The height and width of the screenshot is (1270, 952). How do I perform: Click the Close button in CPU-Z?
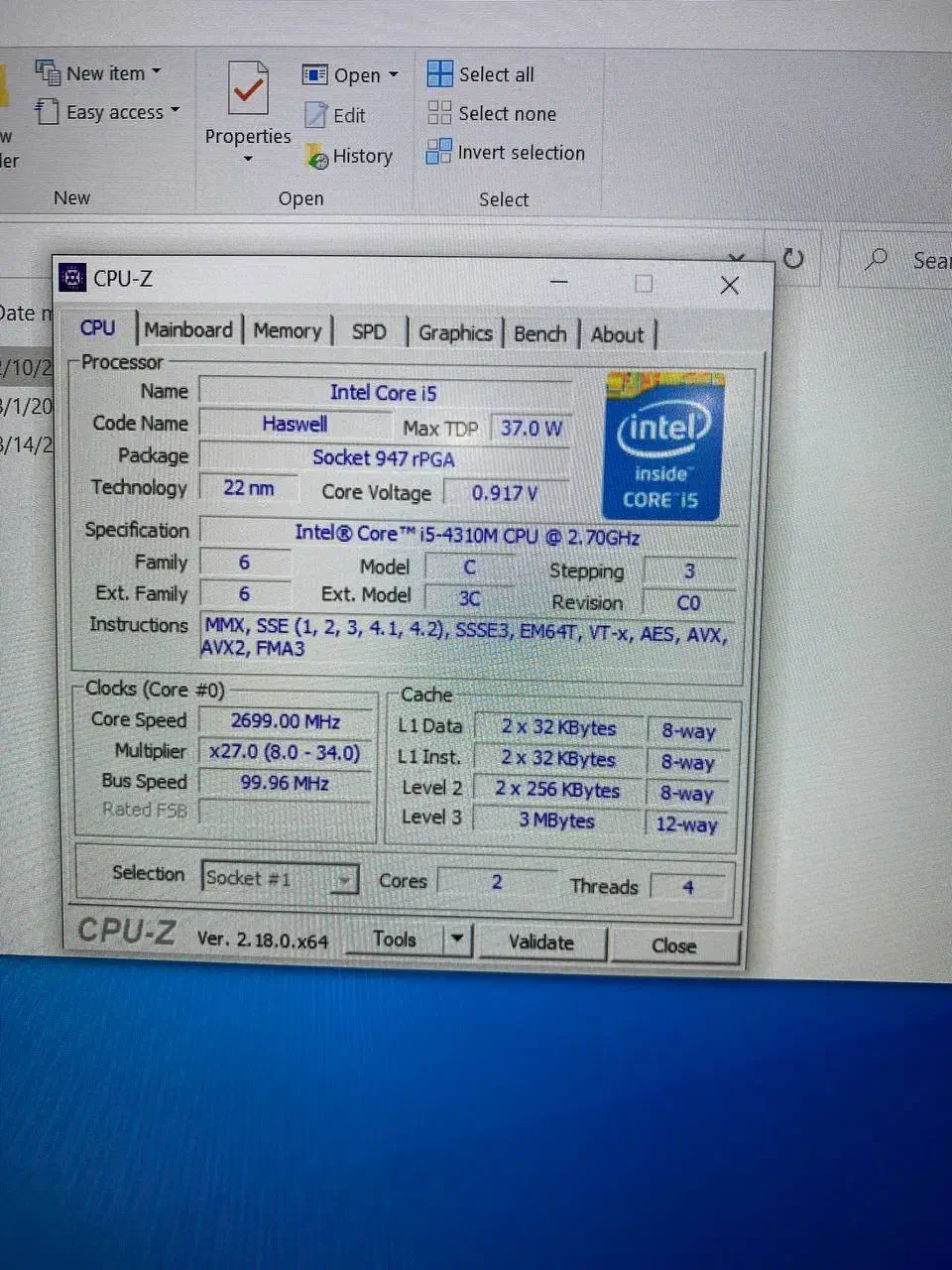[x=675, y=946]
